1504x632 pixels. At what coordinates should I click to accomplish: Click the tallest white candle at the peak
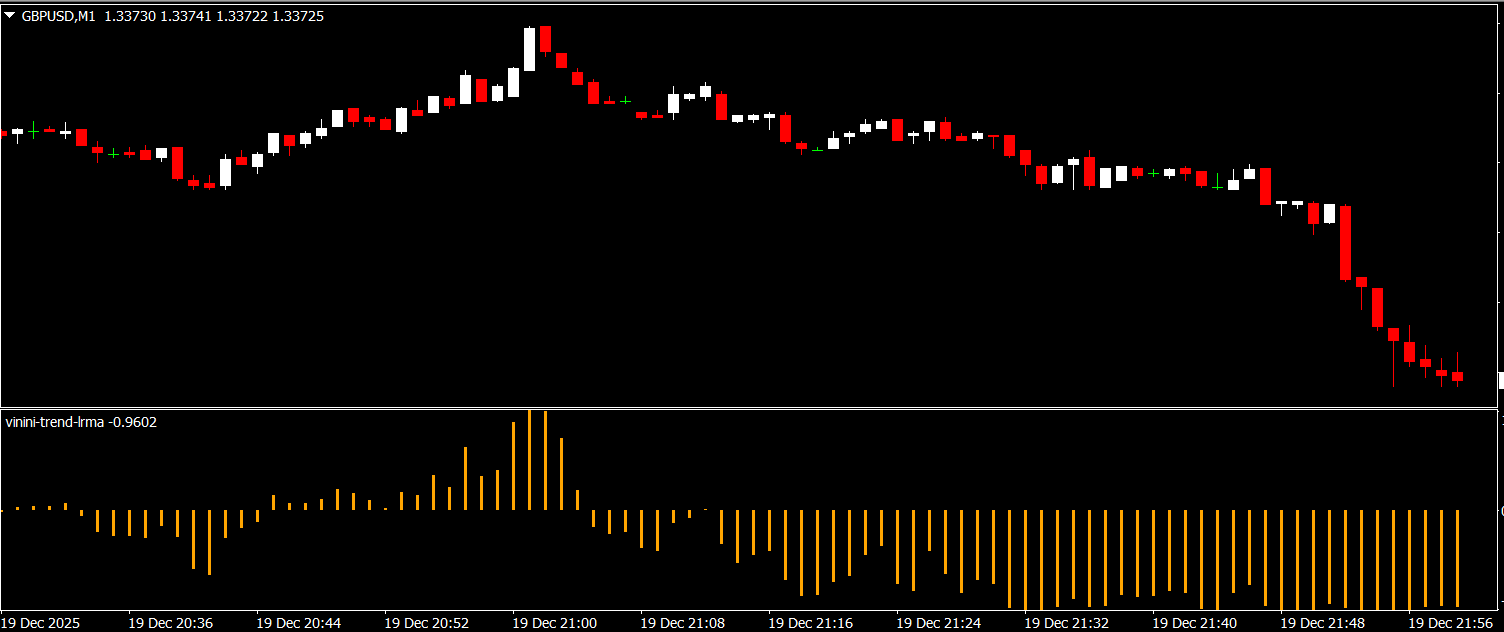(x=529, y=49)
